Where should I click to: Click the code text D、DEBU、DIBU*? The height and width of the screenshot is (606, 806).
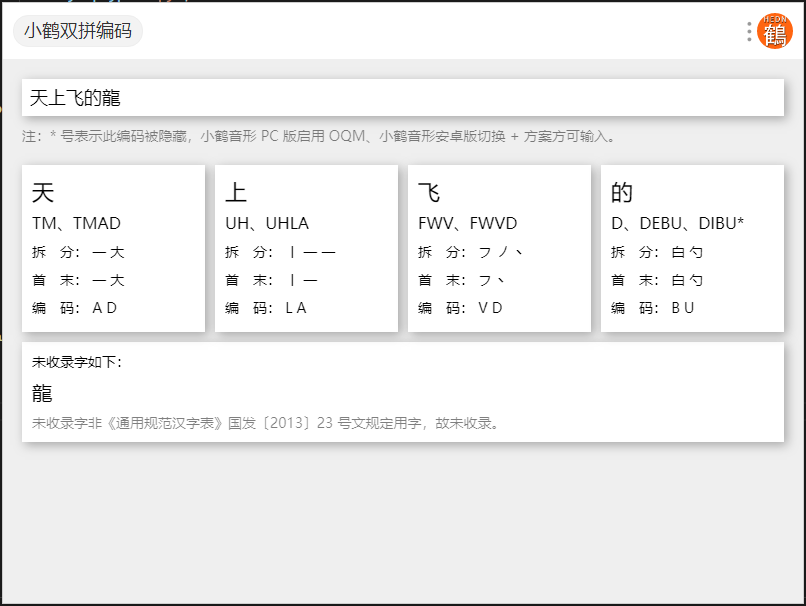(677, 223)
